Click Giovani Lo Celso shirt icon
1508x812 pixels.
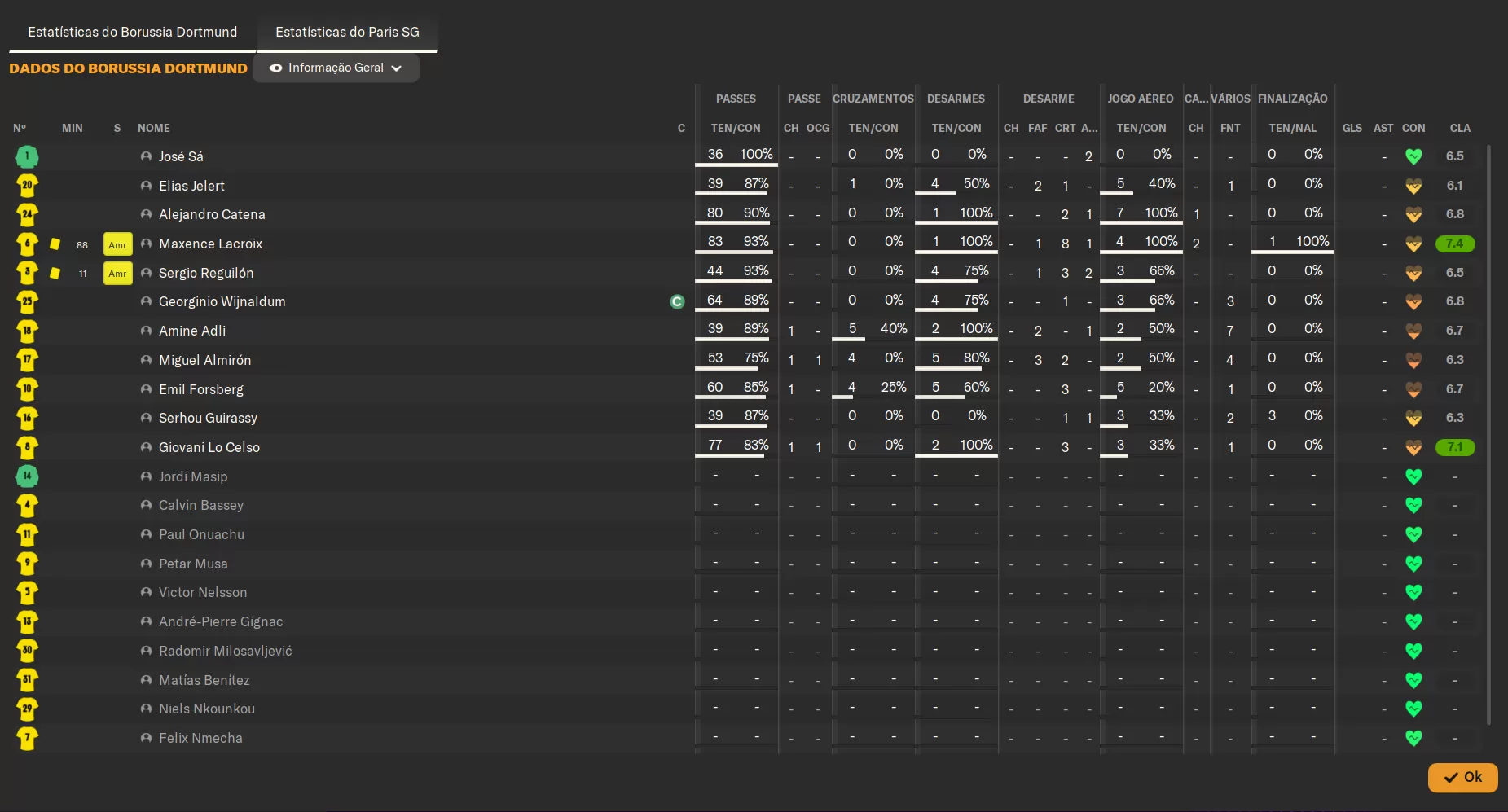point(27,447)
